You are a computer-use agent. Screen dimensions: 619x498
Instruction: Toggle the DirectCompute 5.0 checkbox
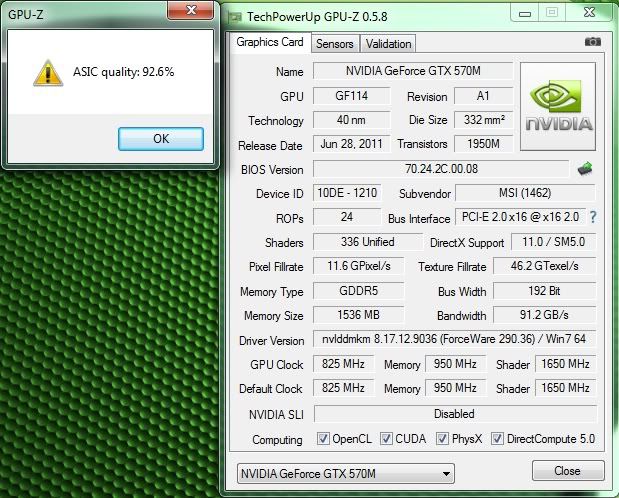[x=497, y=438]
